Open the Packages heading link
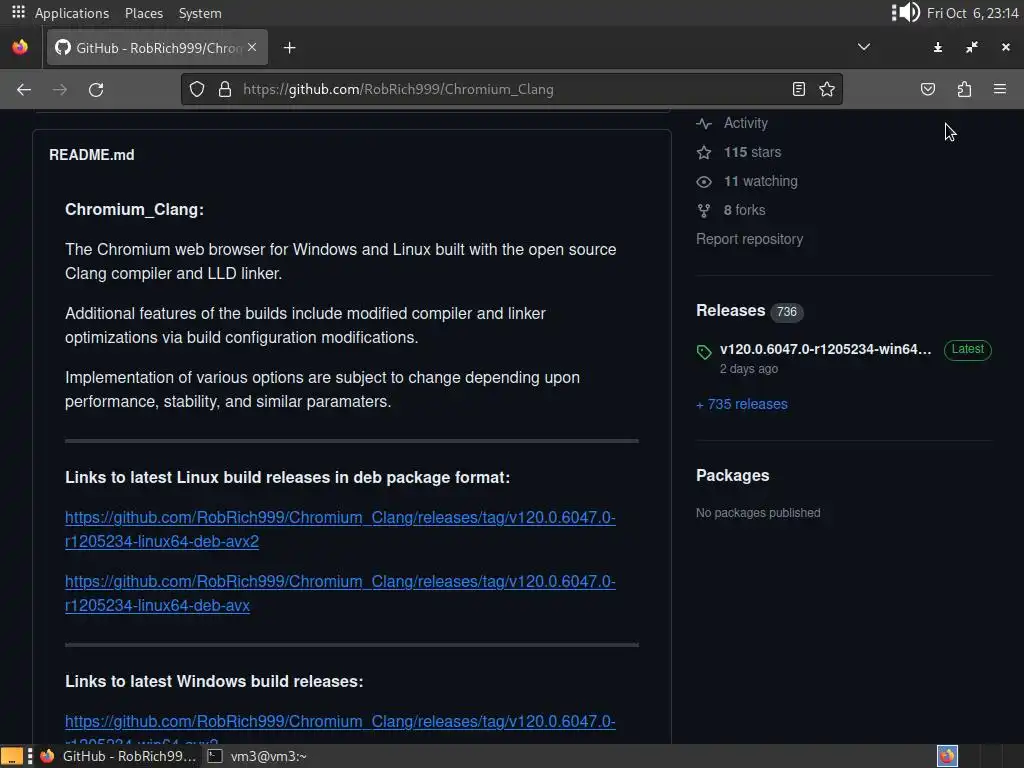Viewport: 1024px width, 768px height. point(732,475)
